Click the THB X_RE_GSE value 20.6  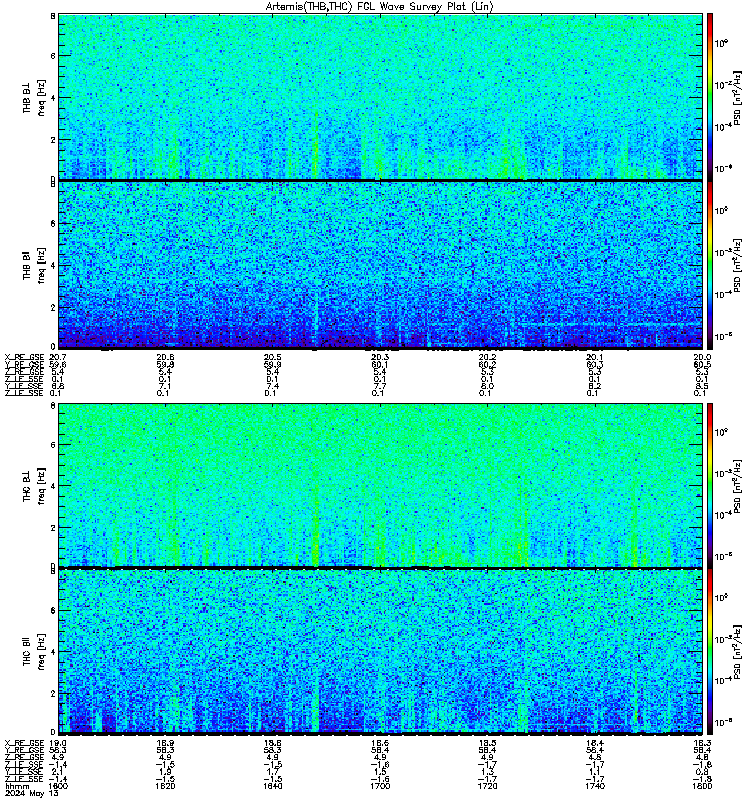[x=165, y=357]
